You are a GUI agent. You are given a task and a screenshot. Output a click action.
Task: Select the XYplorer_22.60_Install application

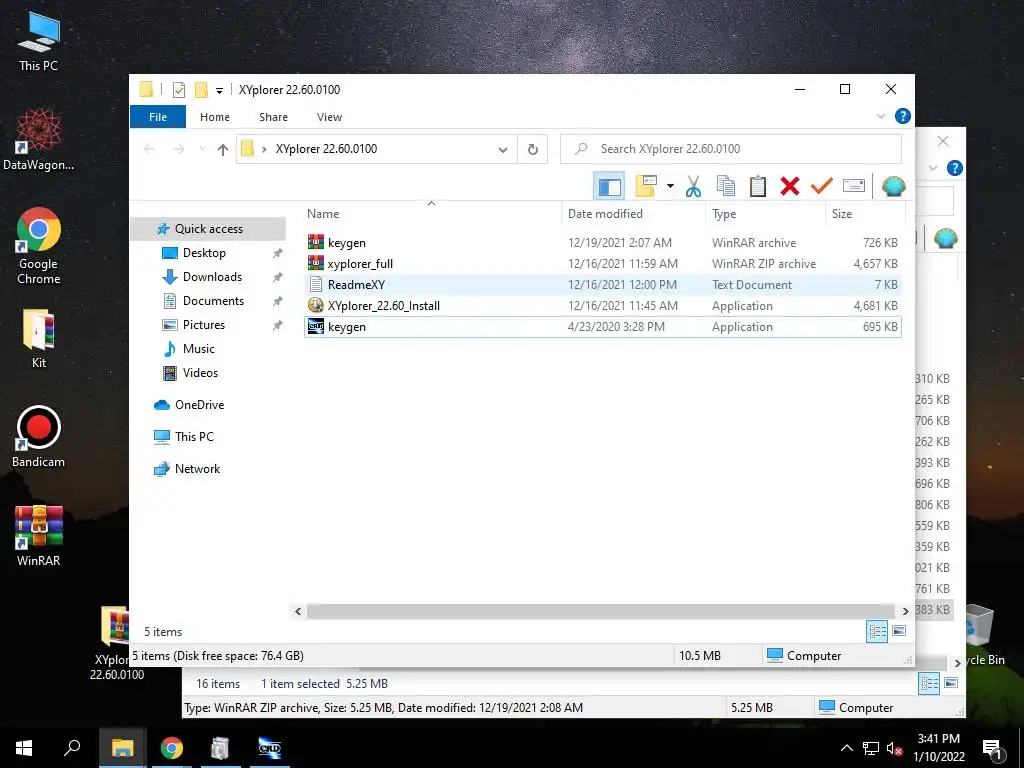603,306
